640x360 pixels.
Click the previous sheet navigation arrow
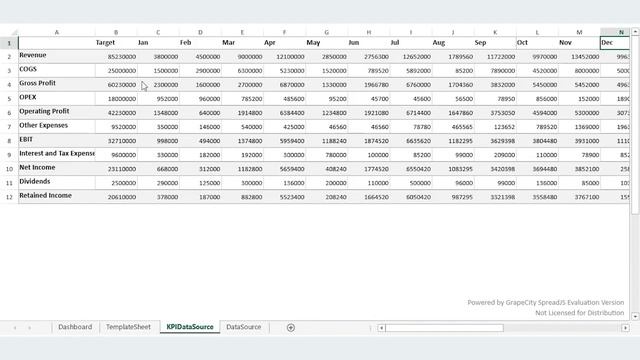pyautogui.click(x=15, y=327)
